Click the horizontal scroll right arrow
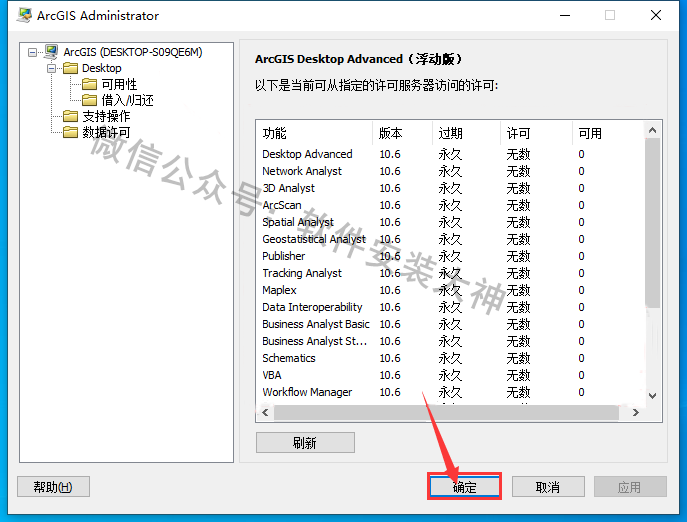The width and height of the screenshot is (687, 522). tap(636, 412)
